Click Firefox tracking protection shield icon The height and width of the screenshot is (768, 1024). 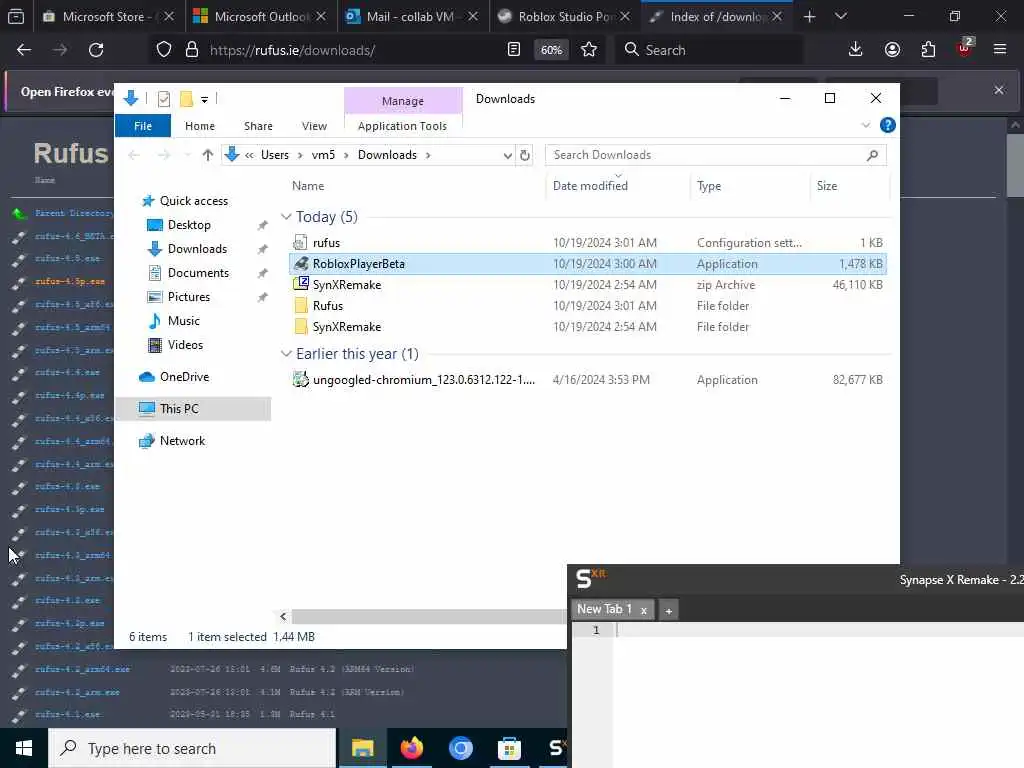click(164, 50)
